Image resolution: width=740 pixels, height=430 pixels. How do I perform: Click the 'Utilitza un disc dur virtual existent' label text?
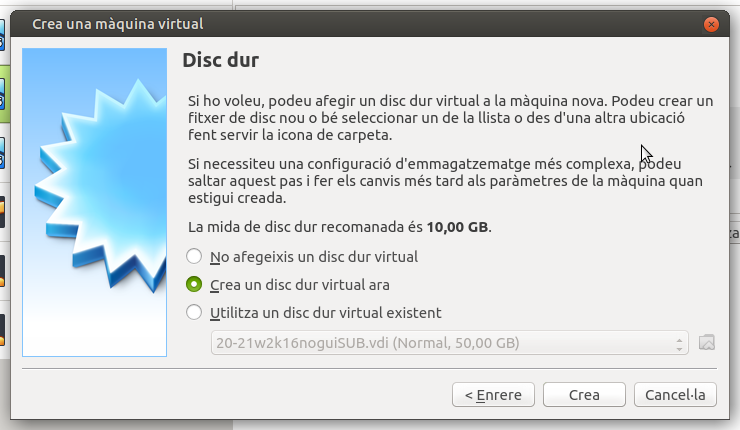point(326,312)
